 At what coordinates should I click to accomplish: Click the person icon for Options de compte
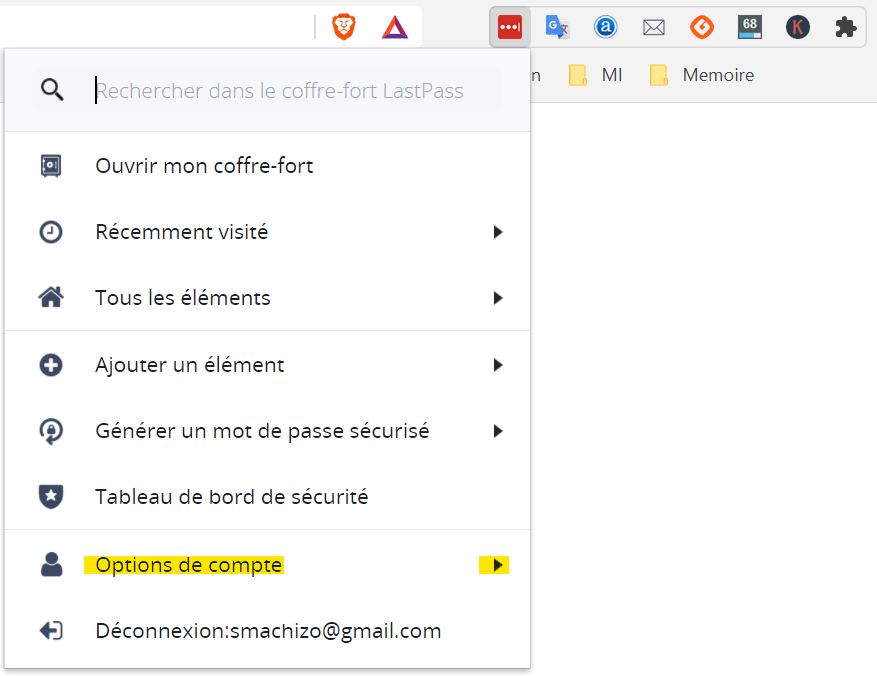(x=51, y=564)
